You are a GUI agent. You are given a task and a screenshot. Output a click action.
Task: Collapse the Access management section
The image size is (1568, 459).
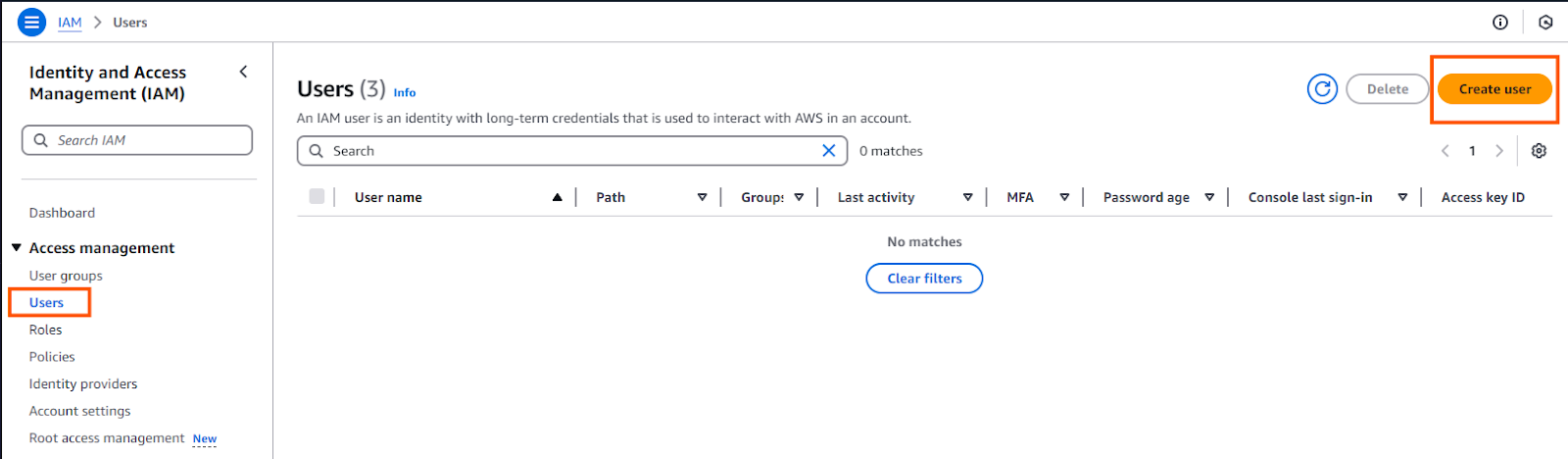[17, 248]
